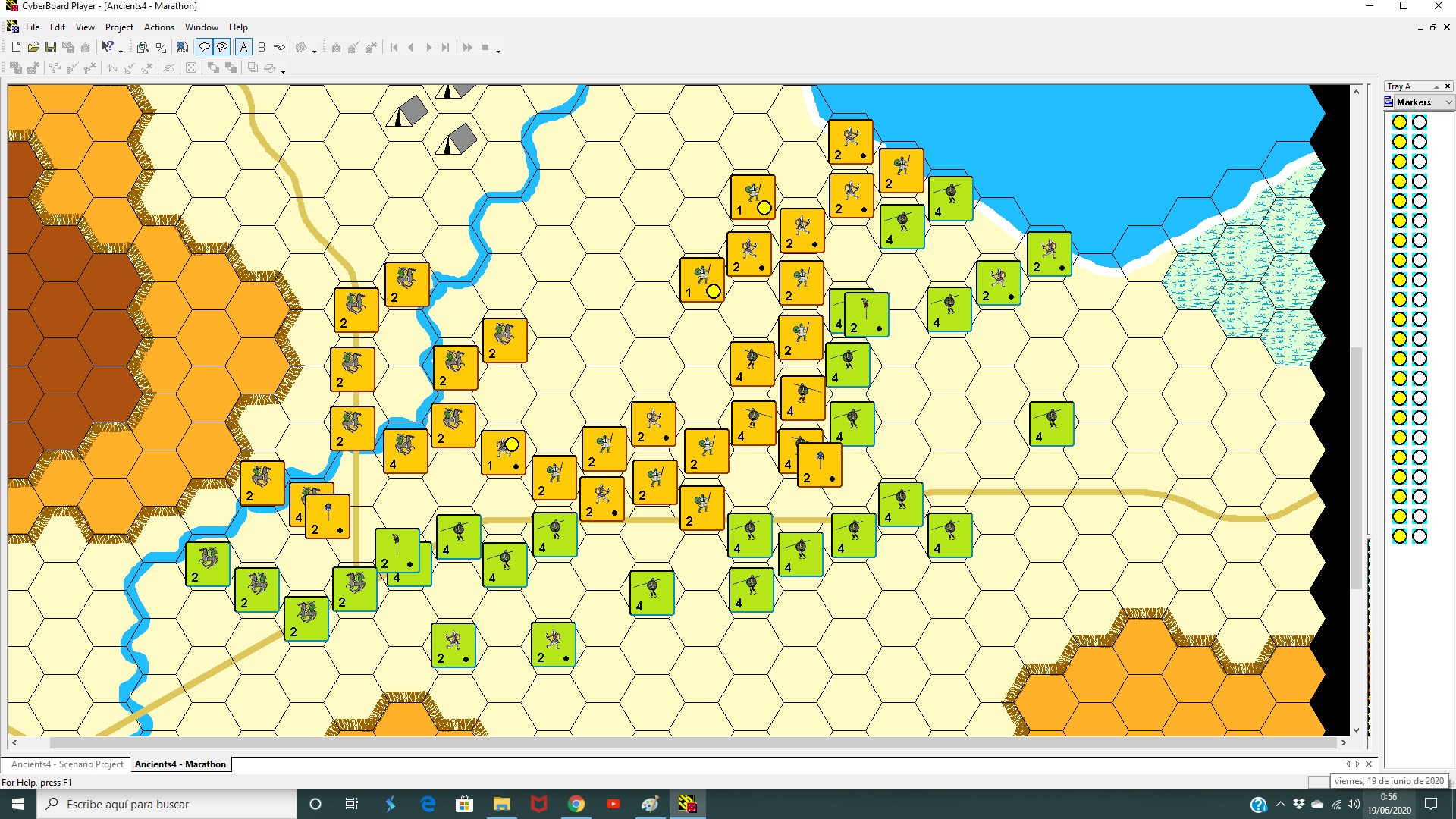Save the game with the floppy disk icon
Viewport: 1456px width, 819px height.
(x=51, y=47)
